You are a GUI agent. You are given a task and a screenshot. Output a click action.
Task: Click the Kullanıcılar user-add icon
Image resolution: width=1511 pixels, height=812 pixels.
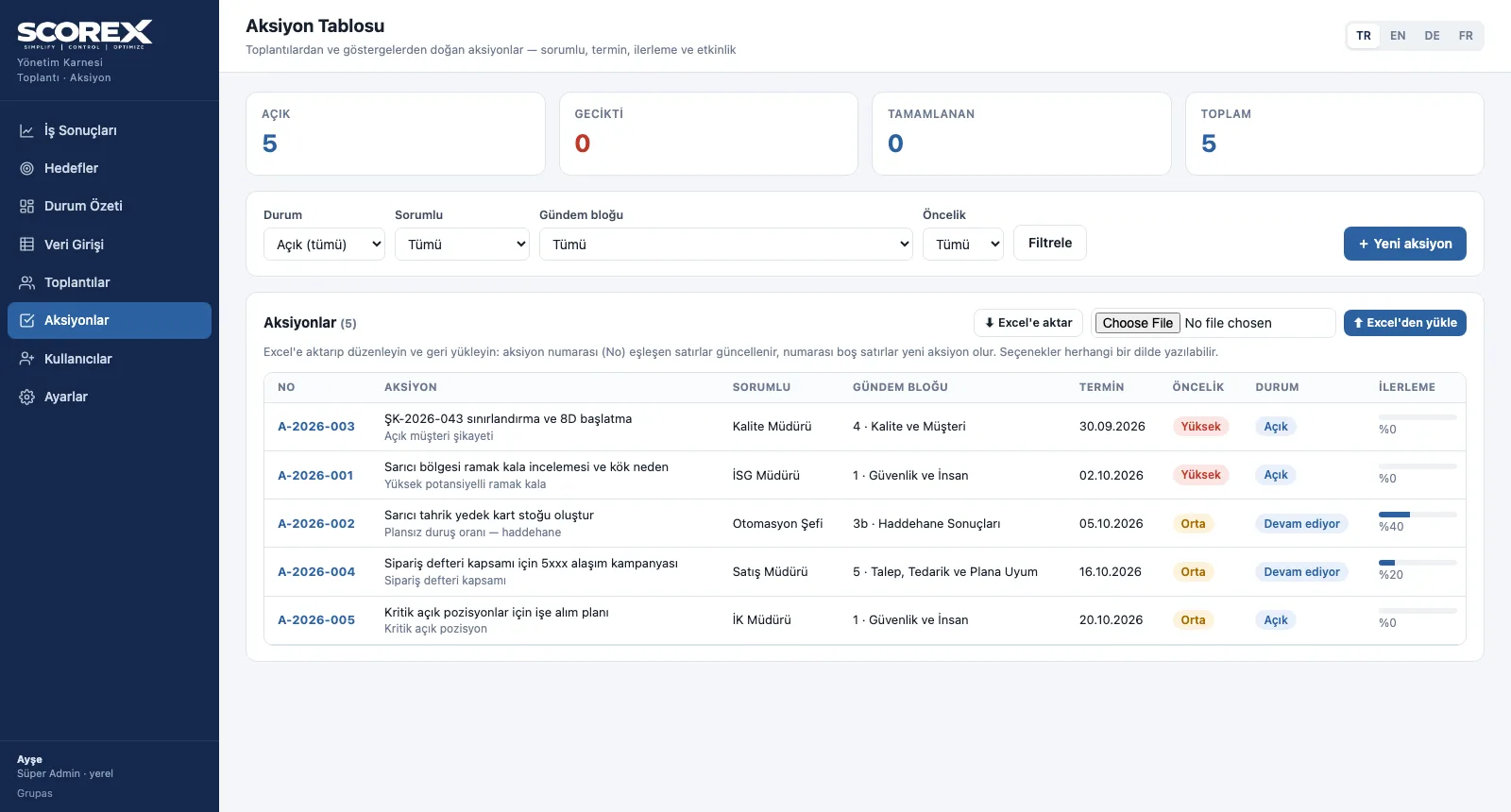(x=27, y=359)
